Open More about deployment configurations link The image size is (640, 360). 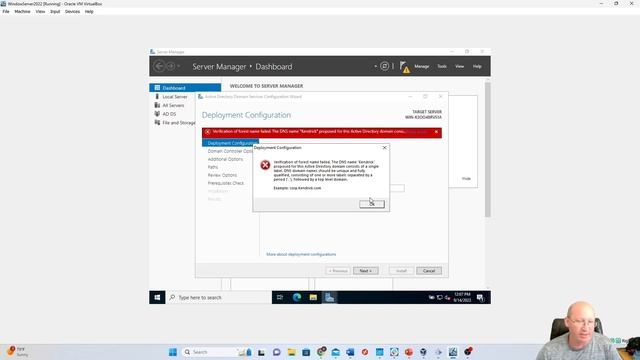pos(301,254)
